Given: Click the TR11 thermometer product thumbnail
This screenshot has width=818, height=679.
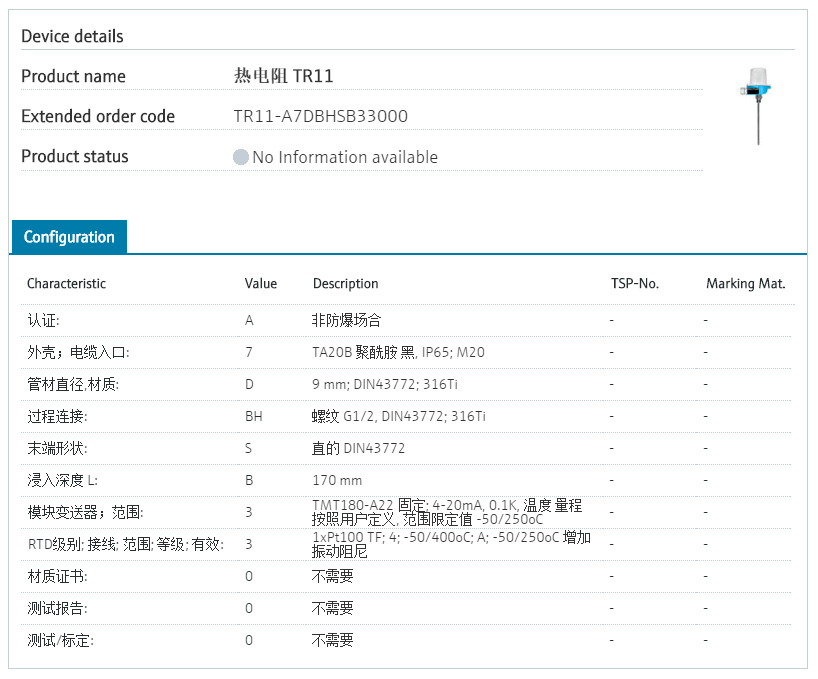Looking at the screenshot, I should click(755, 106).
